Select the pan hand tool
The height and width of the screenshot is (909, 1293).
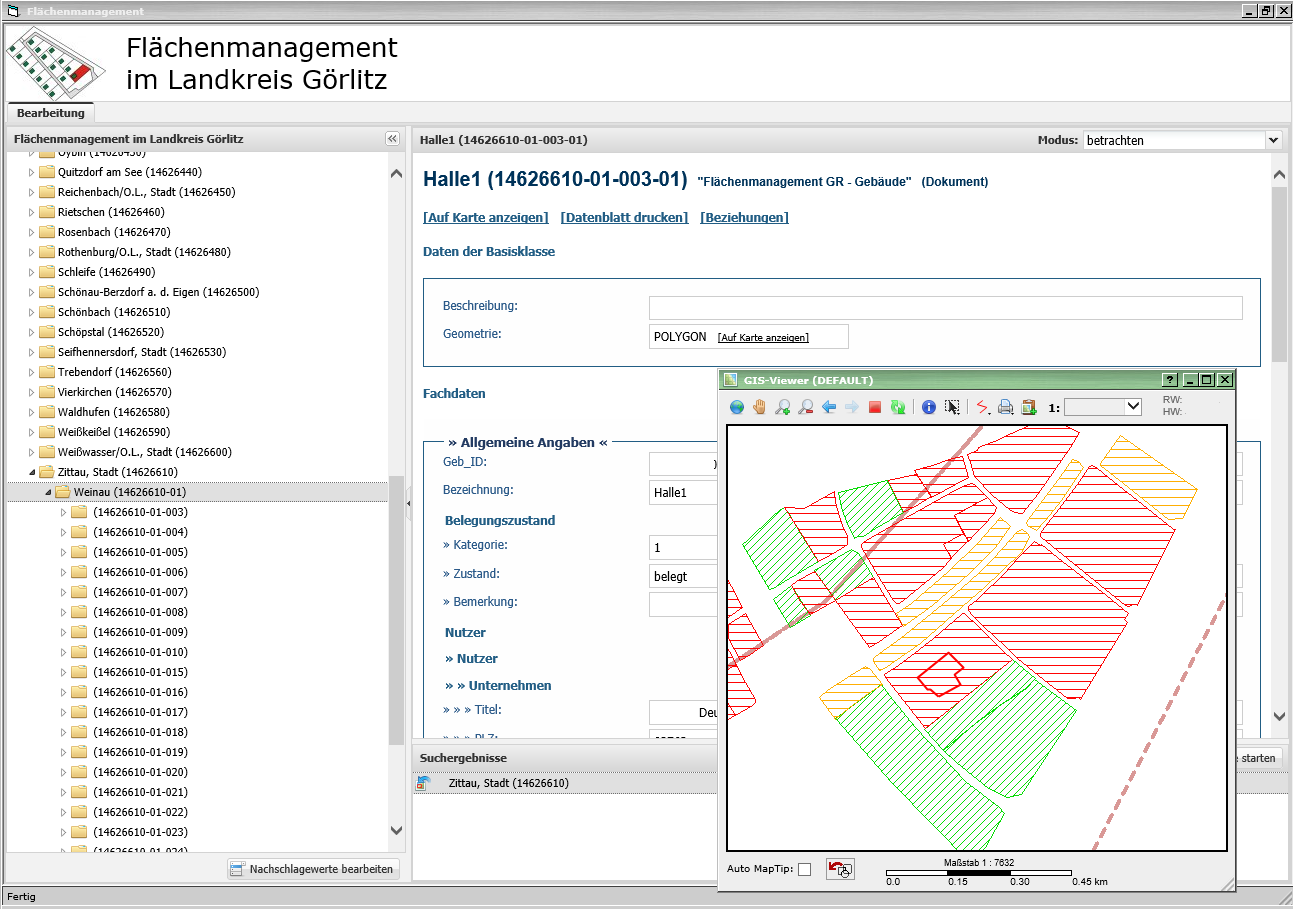pos(760,407)
